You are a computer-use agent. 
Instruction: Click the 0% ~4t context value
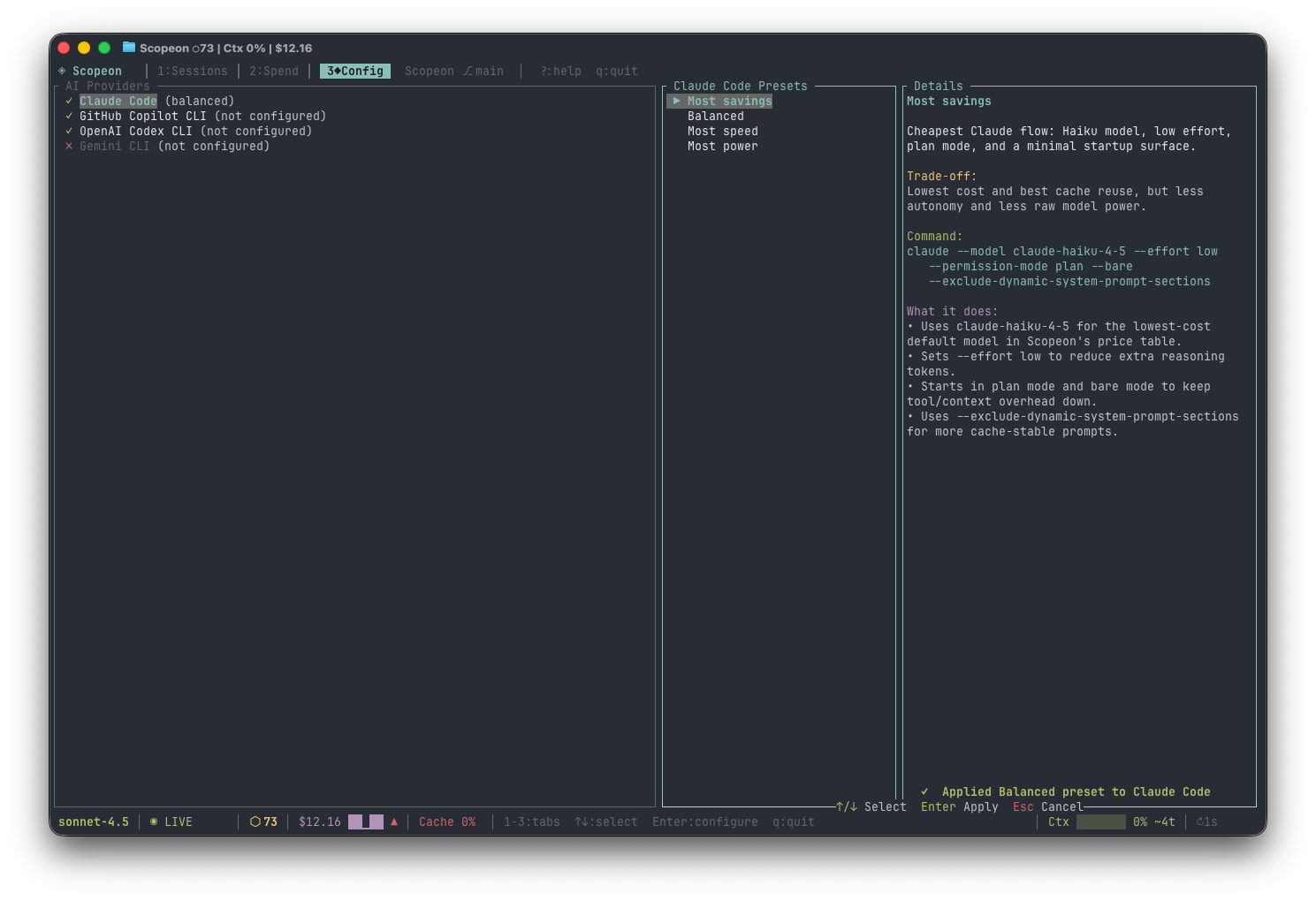[1154, 821]
